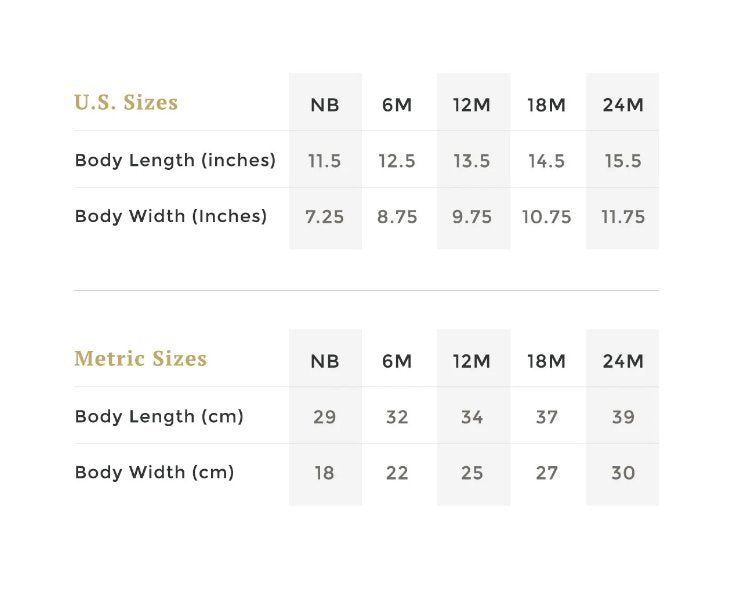
Task: Click the "Body Length (inches)" row label
Action: (x=175, y=160)
